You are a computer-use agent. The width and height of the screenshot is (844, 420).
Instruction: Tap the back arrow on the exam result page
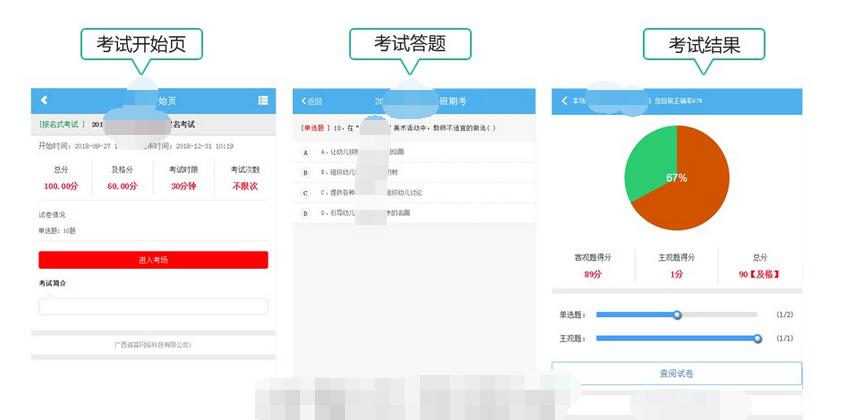[565, 101]
